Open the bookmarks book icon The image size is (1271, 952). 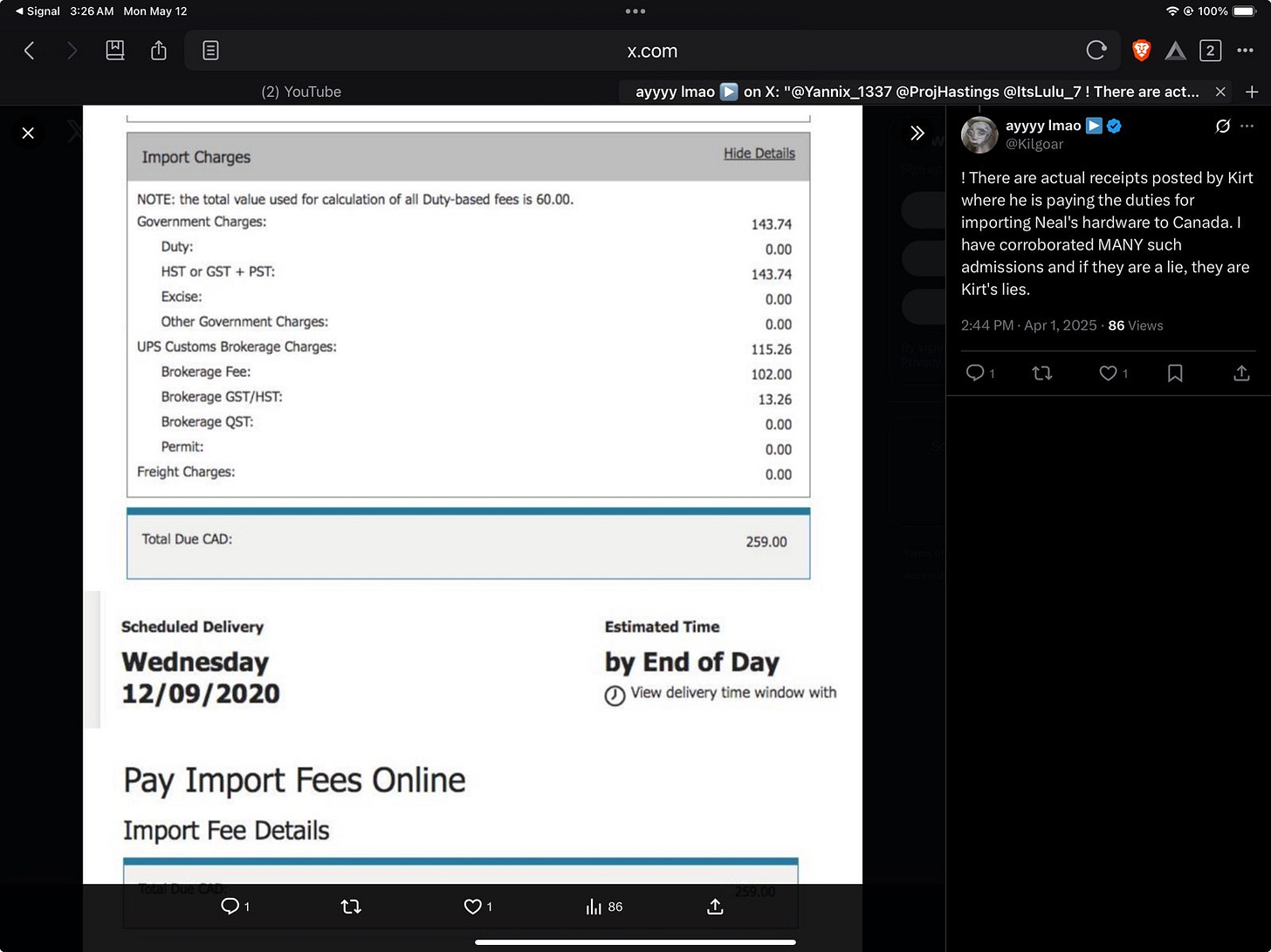115,51
